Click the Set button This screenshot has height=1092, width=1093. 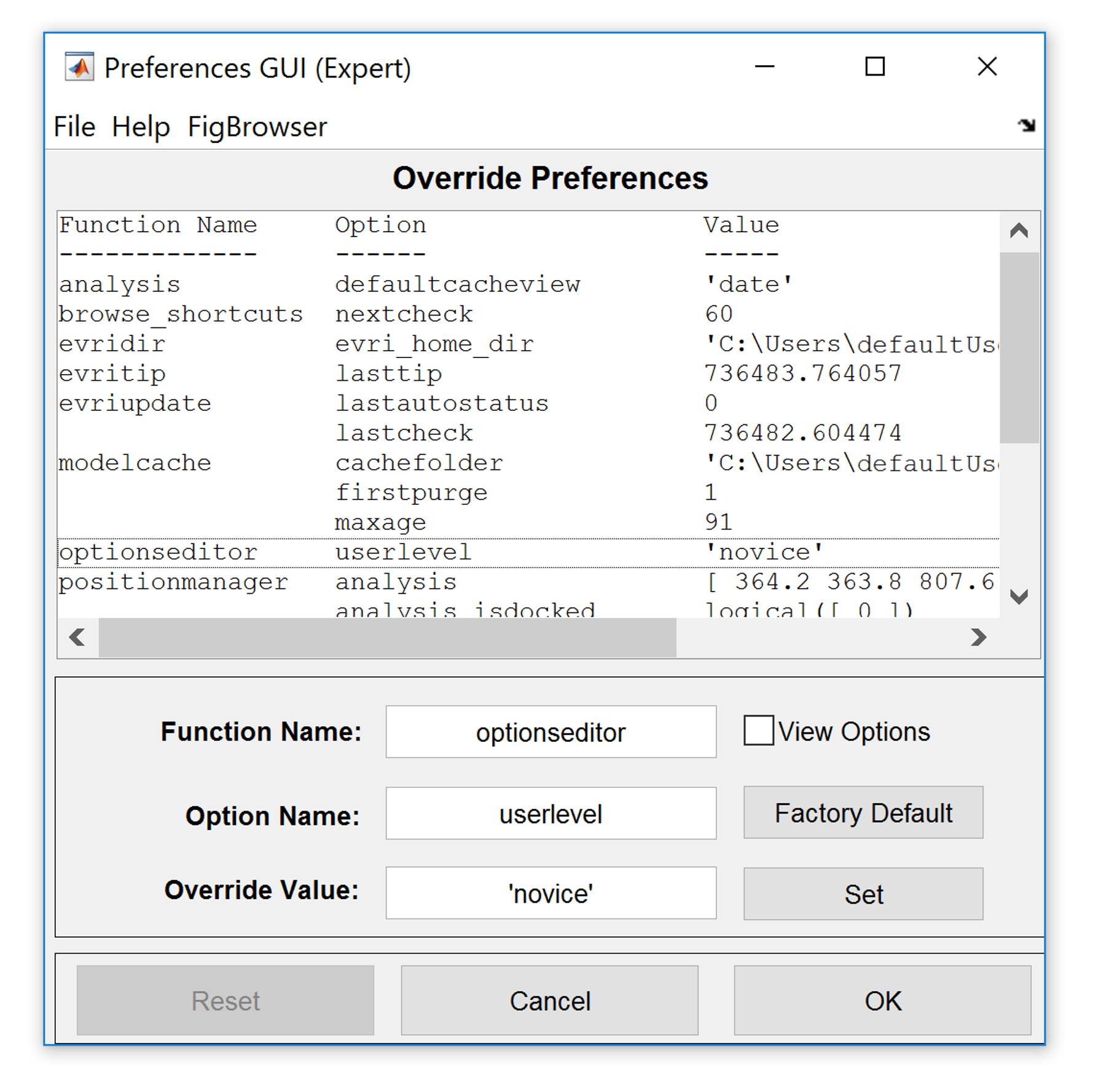click(x=863, y=894)
